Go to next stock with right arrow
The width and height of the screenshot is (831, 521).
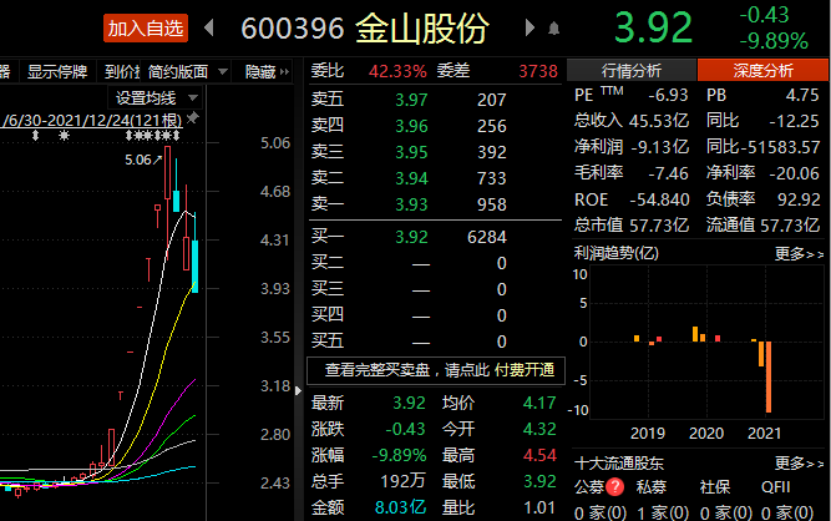[x=529, y=28]
